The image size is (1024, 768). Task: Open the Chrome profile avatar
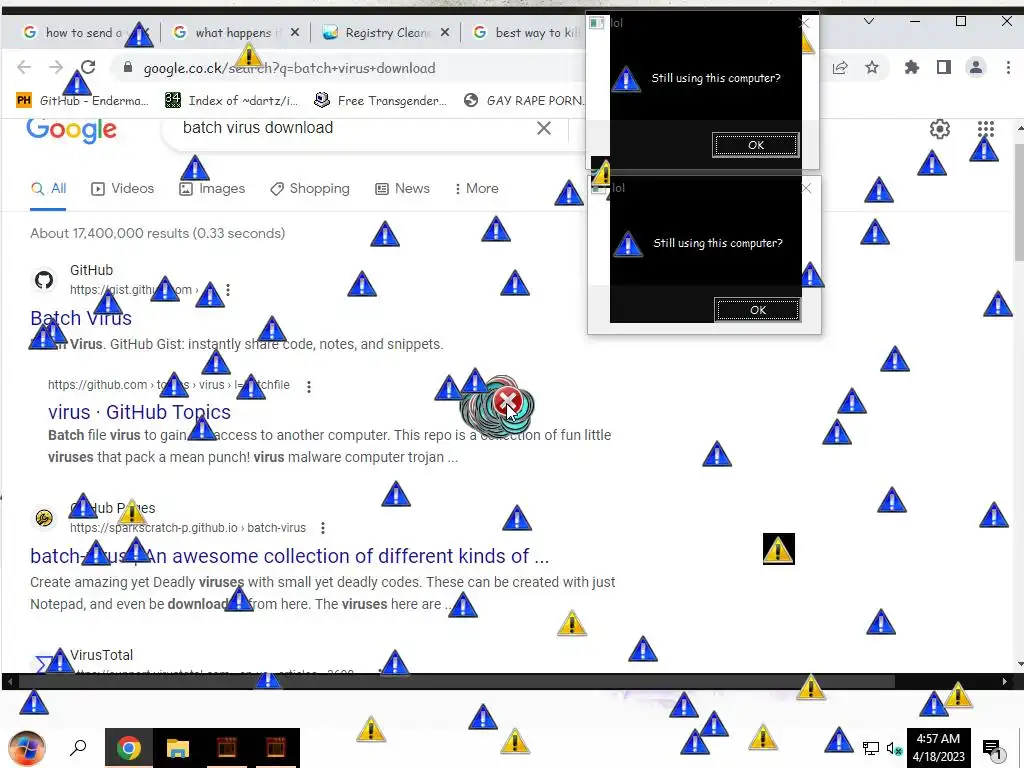[x=976, y=67]
